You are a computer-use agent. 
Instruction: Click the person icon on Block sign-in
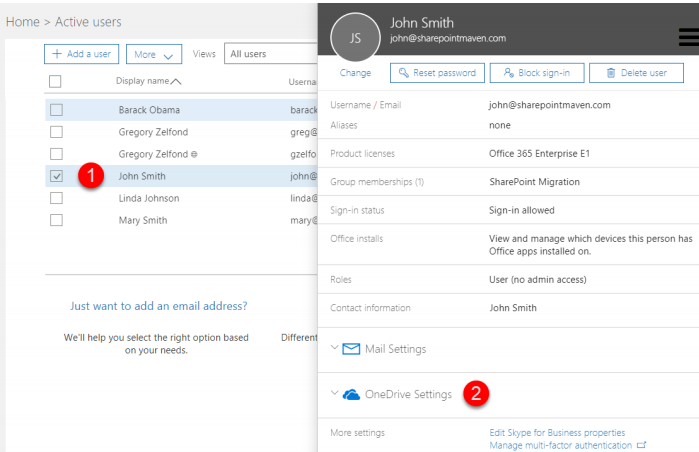coord(508,73)
